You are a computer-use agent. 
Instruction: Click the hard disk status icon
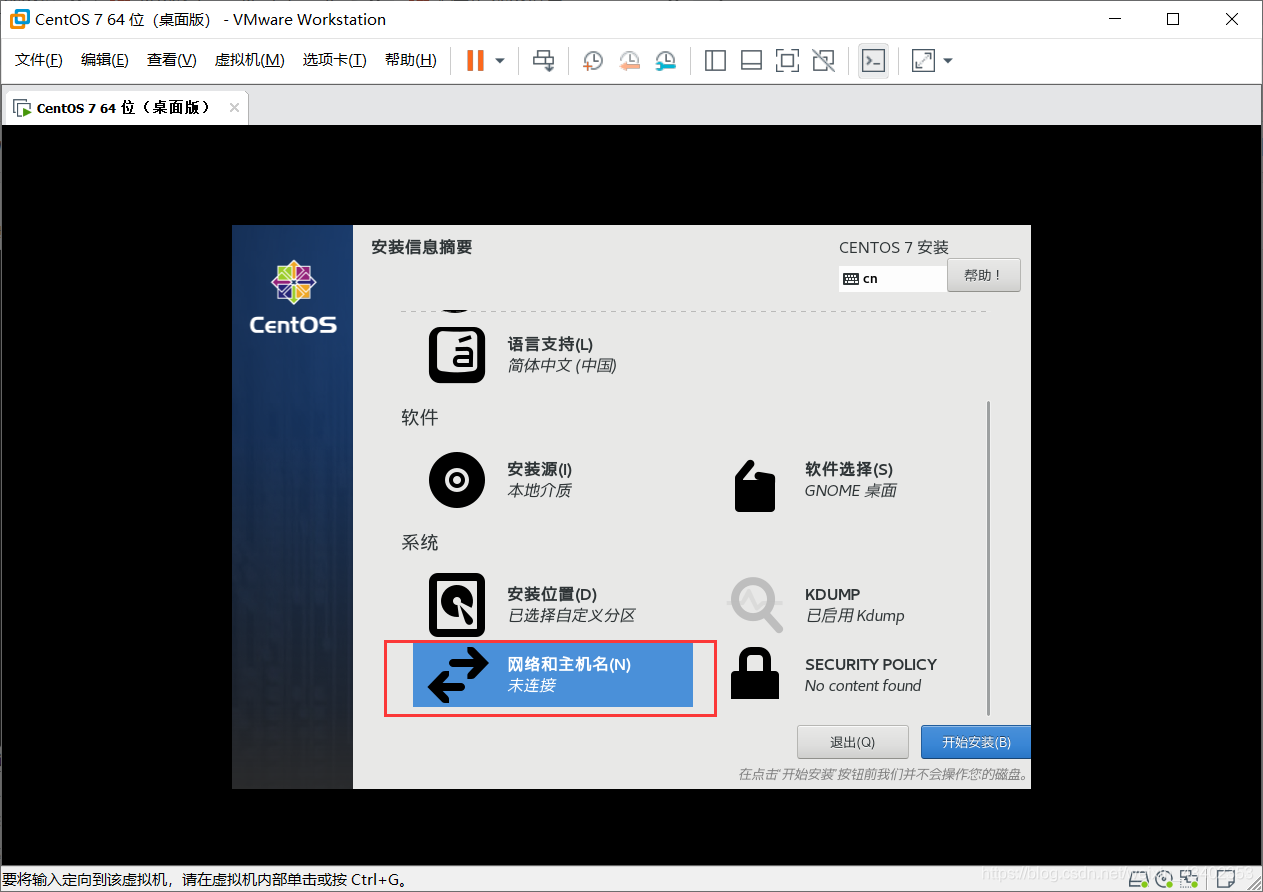click(1138, 879)
